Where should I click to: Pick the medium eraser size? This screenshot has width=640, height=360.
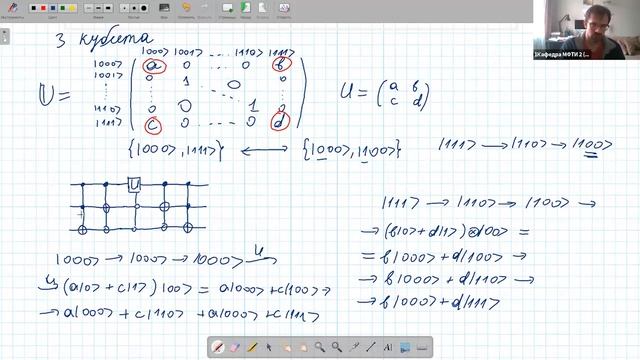pos(134,8)
